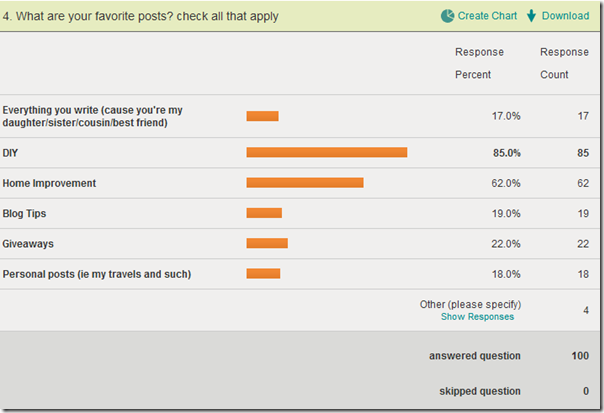Select the Giveaways answer label
The width and height of the screenshot is (604, 413).
[29, 243]
